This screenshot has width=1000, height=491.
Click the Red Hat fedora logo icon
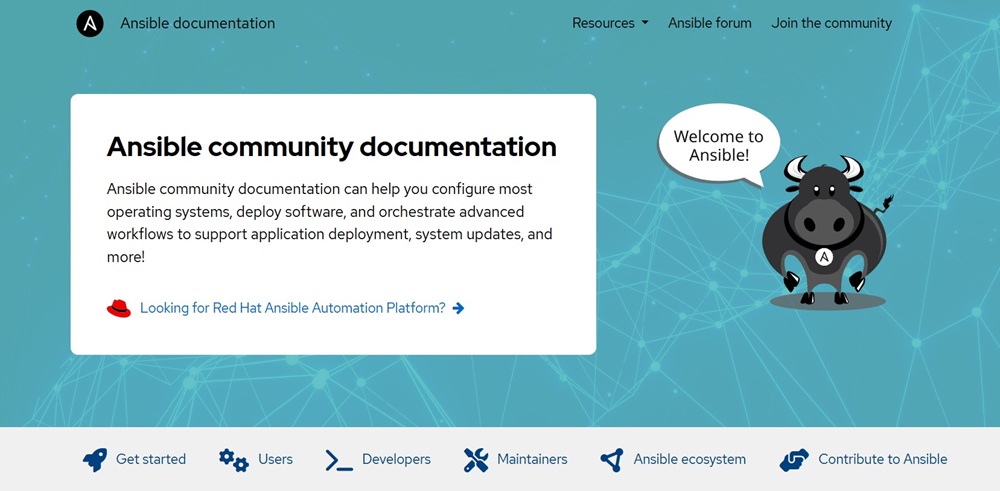pos(119,308)
